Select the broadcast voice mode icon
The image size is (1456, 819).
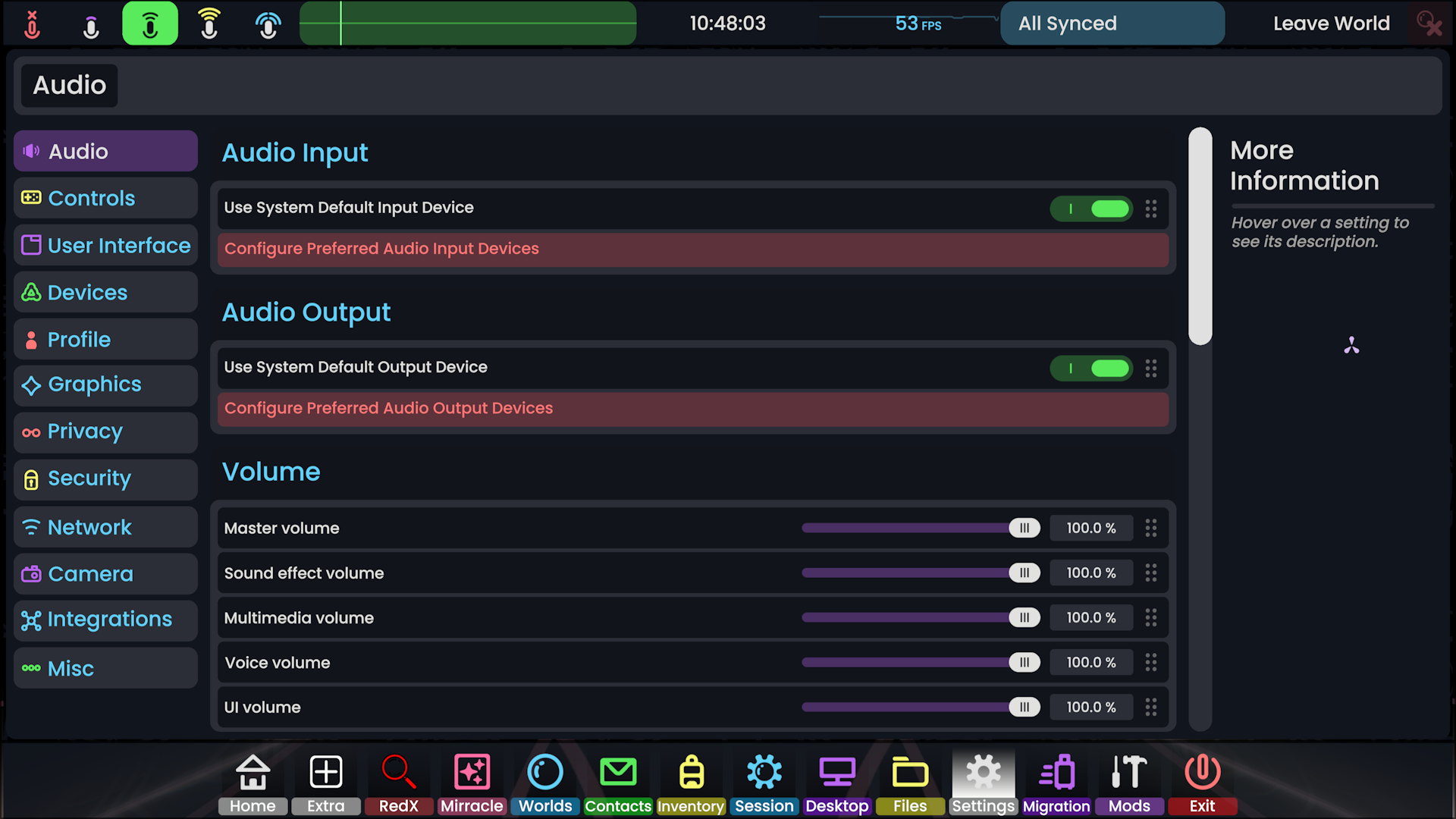point(268,24)
